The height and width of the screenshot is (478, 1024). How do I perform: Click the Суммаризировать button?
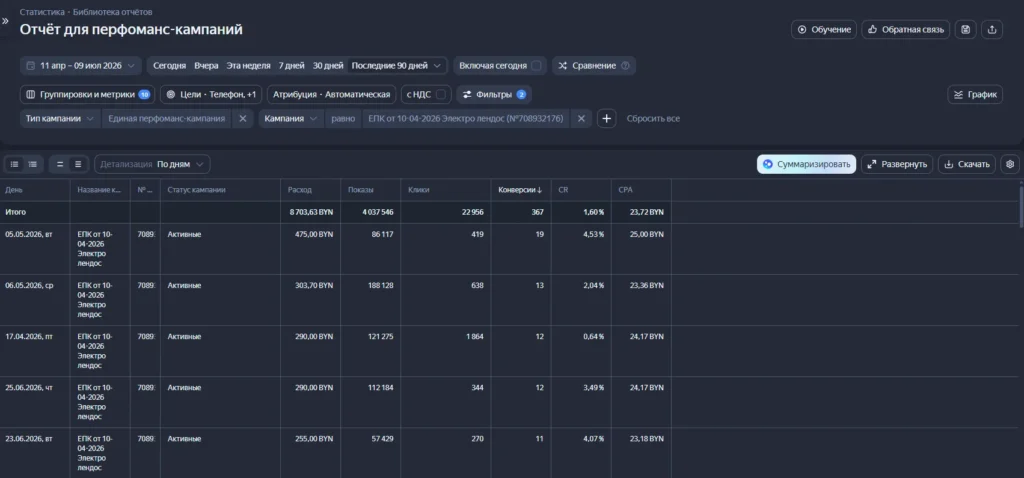pyautogui.click(x=807, y=164)
